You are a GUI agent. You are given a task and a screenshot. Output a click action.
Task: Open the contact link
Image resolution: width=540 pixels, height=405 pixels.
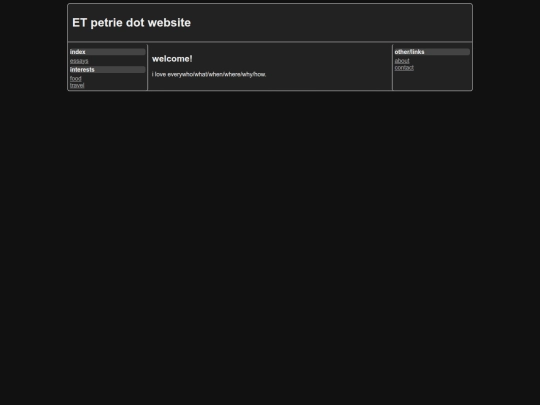click(404, 68)
